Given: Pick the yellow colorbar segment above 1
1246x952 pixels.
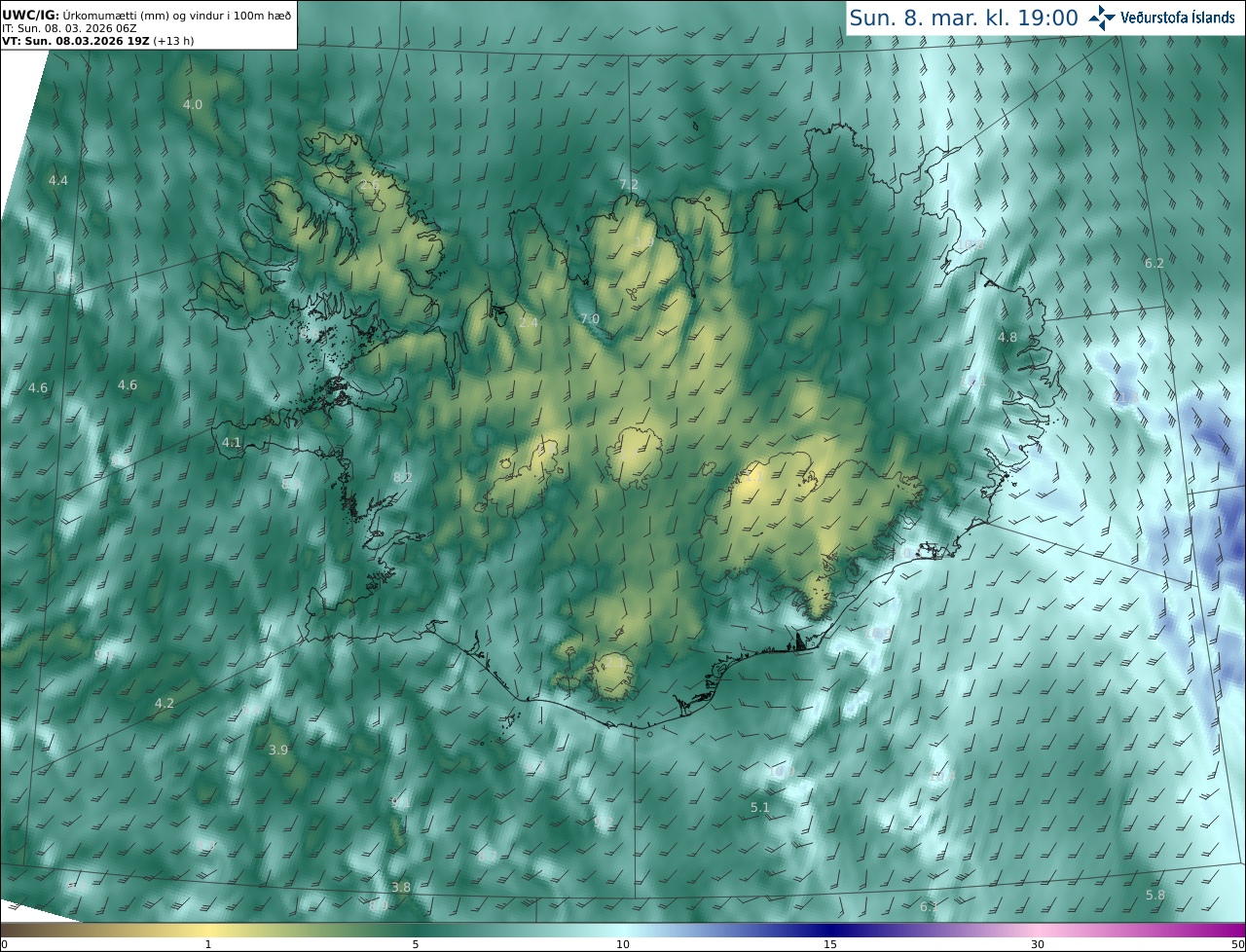Looking at the screenshot, I should point(208,930).
